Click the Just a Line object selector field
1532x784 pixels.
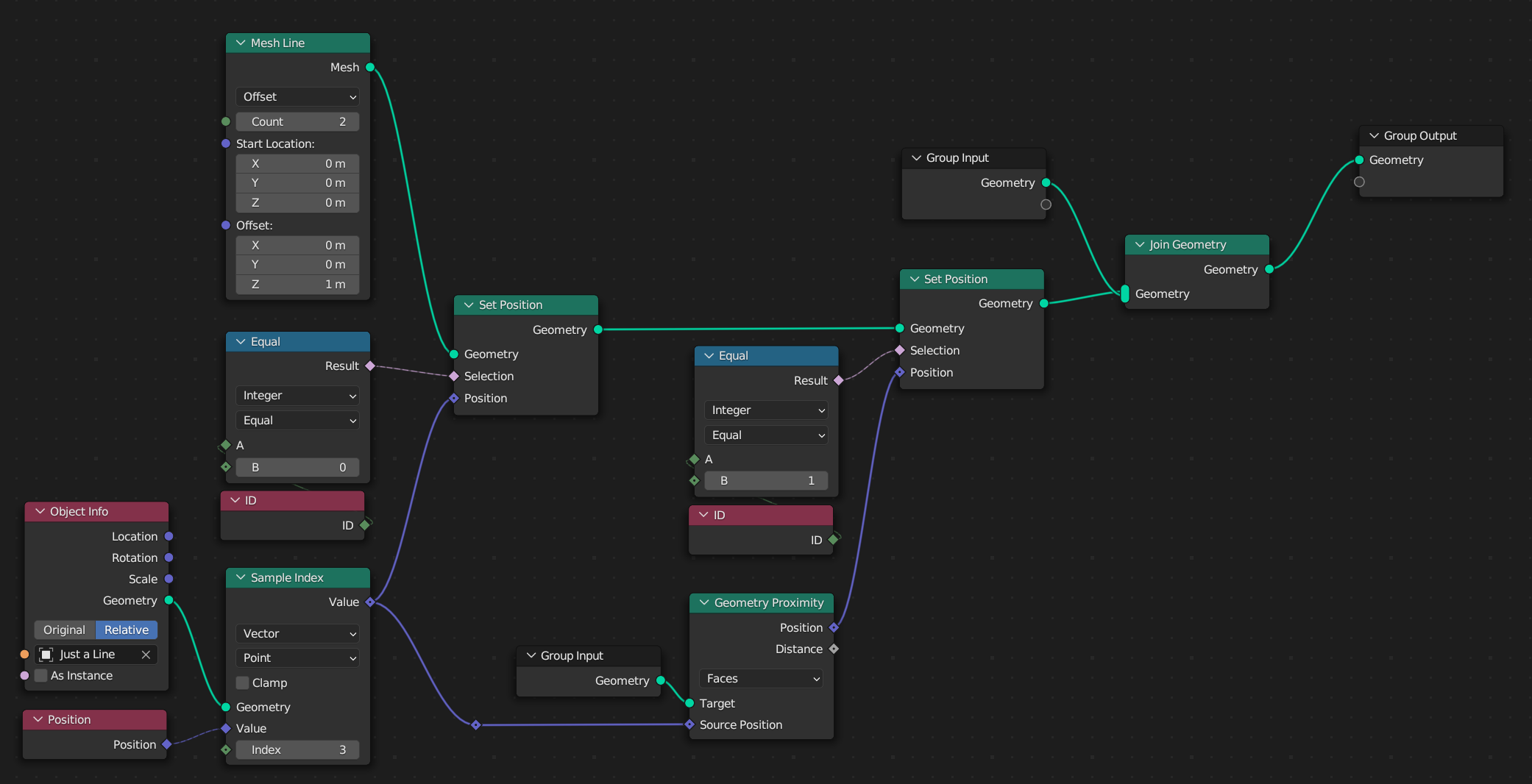96,655
